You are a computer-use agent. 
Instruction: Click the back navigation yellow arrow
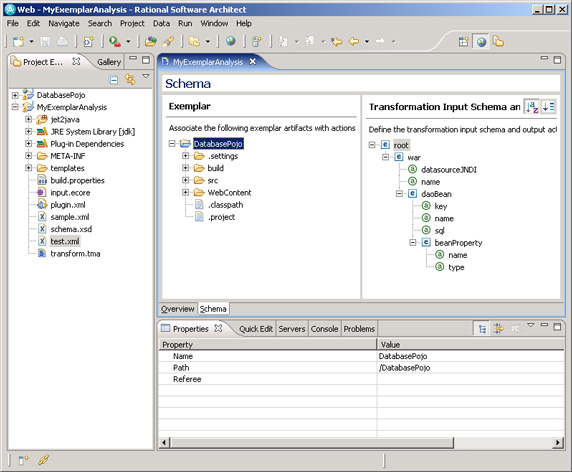(x=354, y=41)
